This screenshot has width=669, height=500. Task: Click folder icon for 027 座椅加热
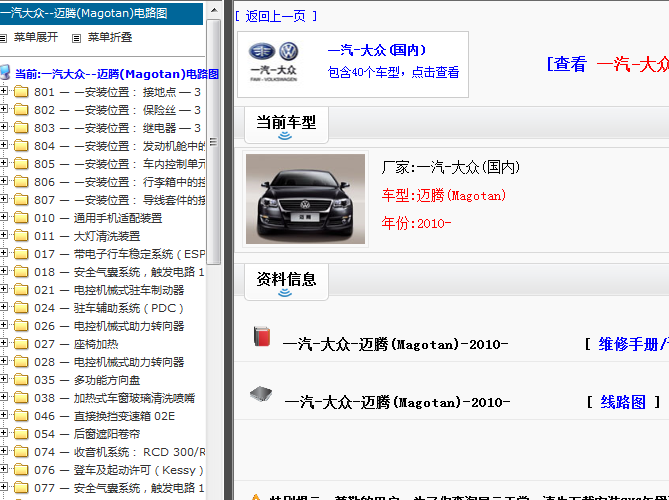coord(21,344)
